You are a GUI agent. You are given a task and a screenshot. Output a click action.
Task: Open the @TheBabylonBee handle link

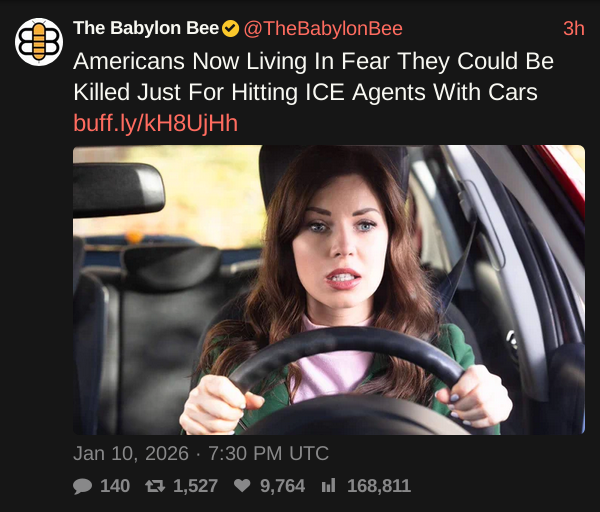point(323,29)
